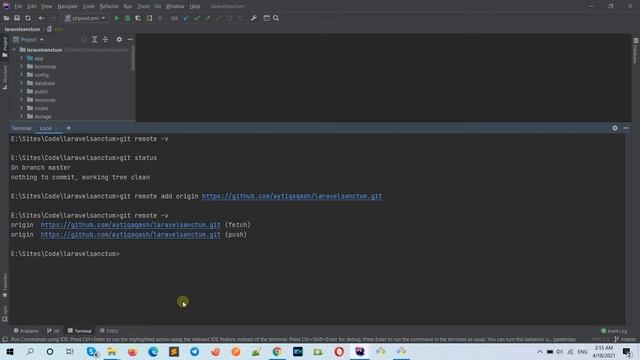640x360 pixels.
Task: Open the File menu
Action: 18,6
